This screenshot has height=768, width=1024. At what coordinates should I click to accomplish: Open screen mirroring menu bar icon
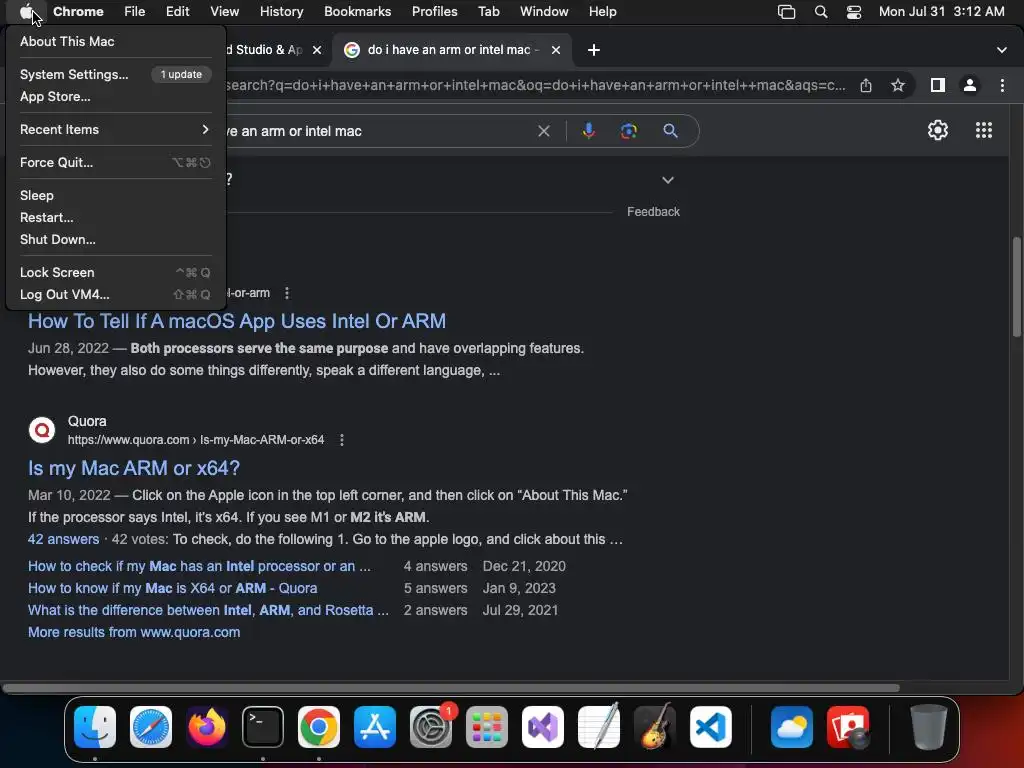(786, 11)
